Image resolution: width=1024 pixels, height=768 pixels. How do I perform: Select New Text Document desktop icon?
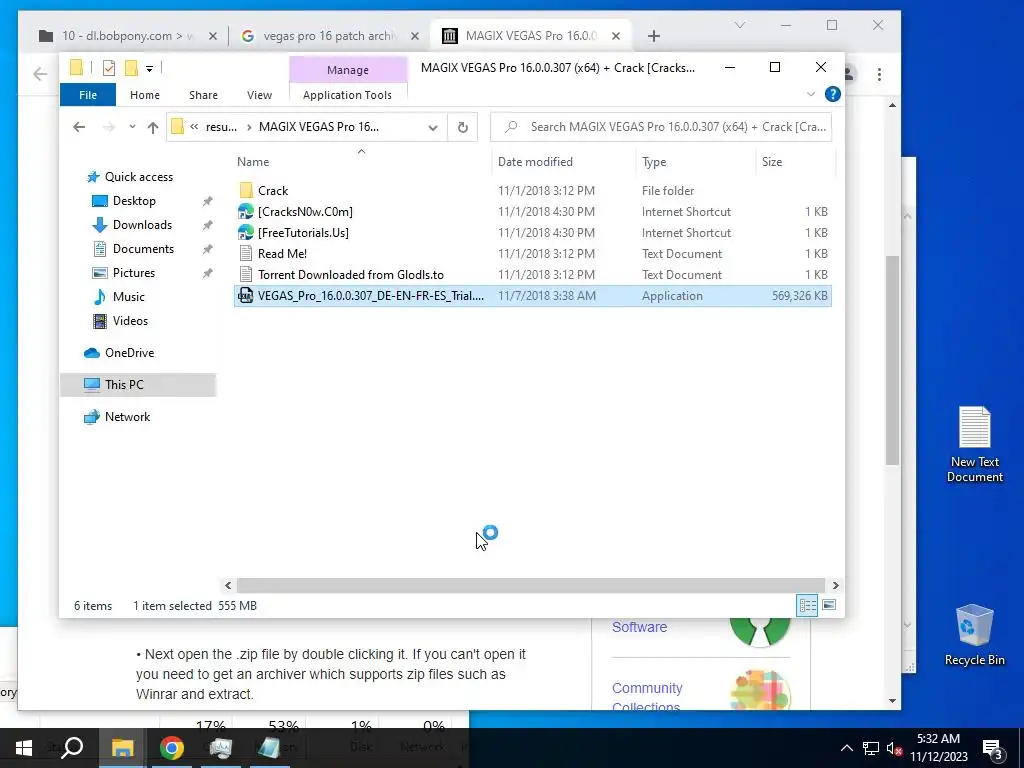pyautogui.click(x=974, y=444)
